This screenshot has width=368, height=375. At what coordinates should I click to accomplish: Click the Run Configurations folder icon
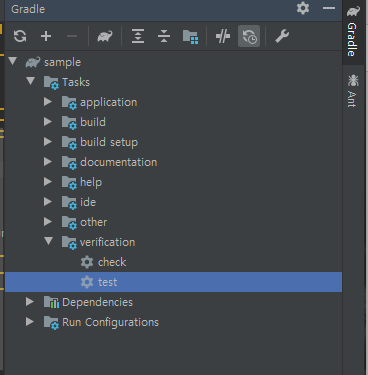click(51, 322)
